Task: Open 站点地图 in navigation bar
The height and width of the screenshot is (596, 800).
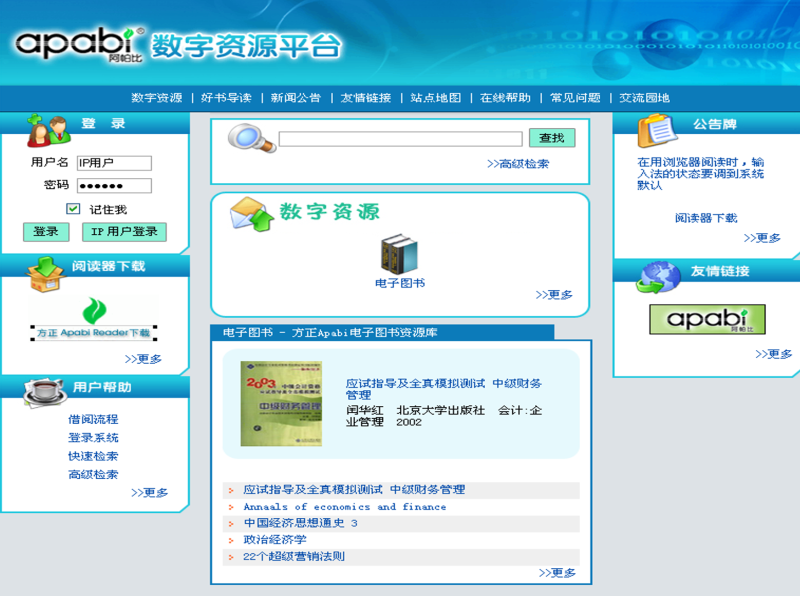Action: click(x=436, y=98)
